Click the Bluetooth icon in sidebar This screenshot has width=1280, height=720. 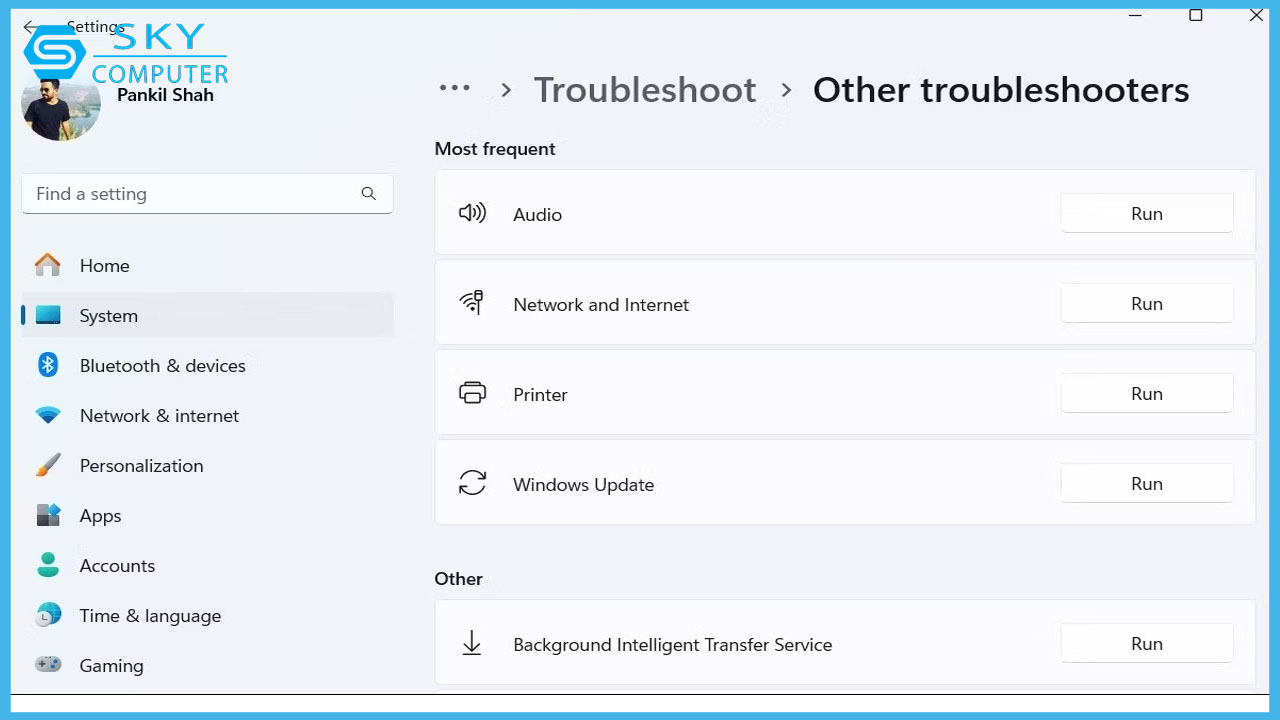tap(48, 365)
